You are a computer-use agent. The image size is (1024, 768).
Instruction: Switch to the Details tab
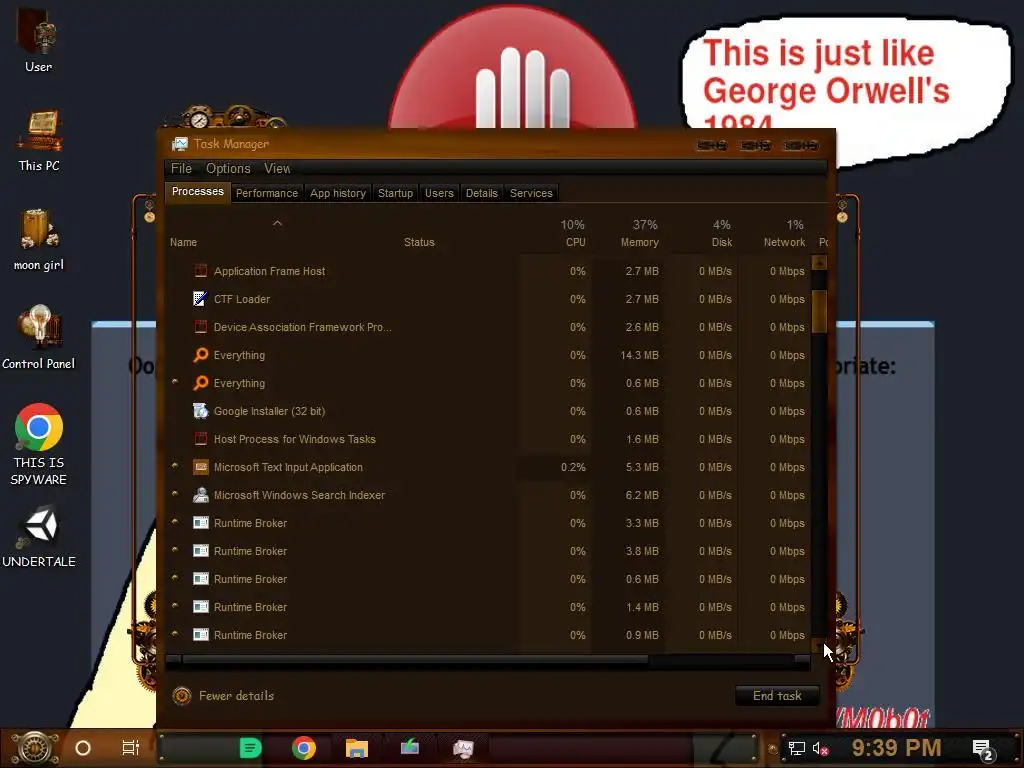coord(481,193)
